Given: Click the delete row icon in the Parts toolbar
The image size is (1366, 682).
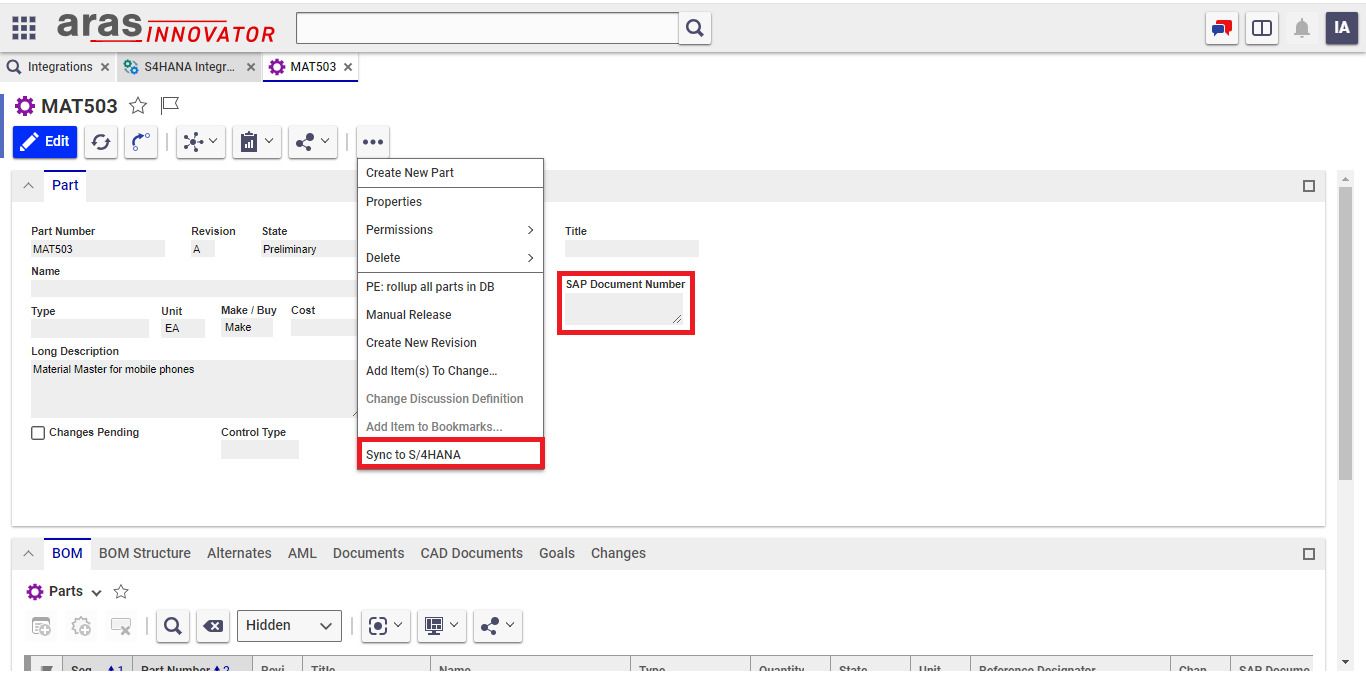Looking at the screenshot, I should (121, 626).
